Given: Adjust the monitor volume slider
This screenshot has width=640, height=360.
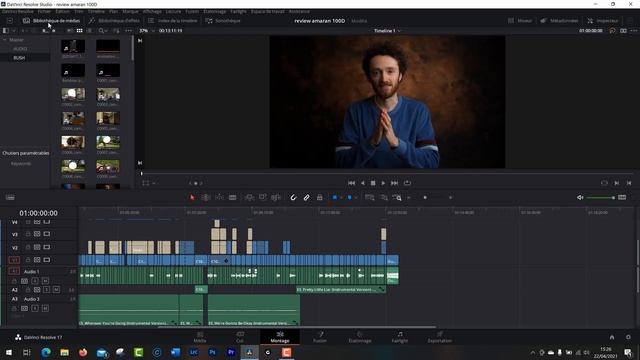Looking at the screenshot, I should click(600, 198).
